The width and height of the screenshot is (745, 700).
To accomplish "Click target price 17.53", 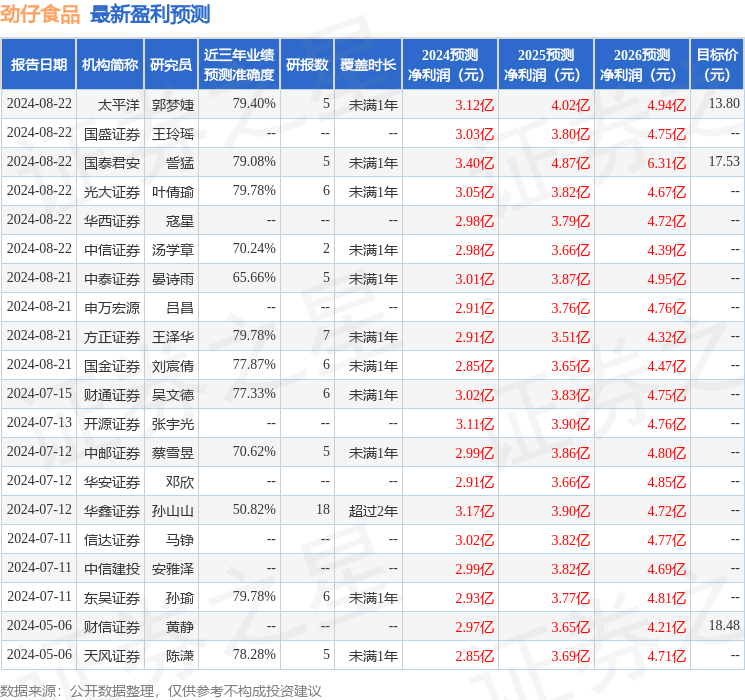I will coord(724,161).
